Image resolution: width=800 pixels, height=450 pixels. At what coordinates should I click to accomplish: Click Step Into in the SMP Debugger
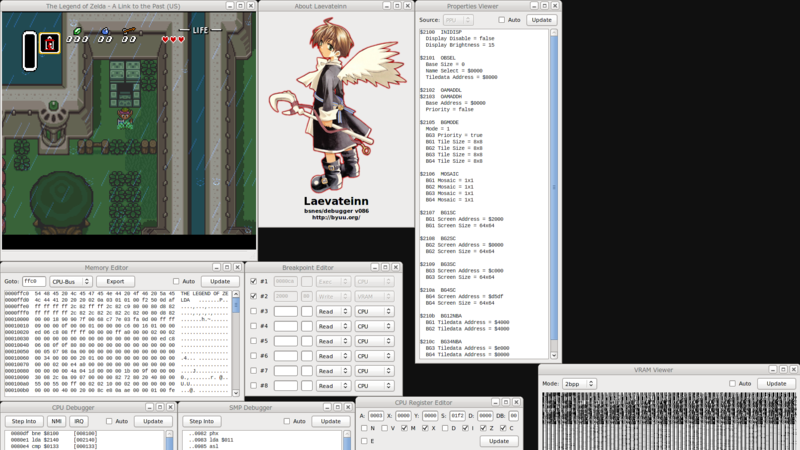[201, 421]
